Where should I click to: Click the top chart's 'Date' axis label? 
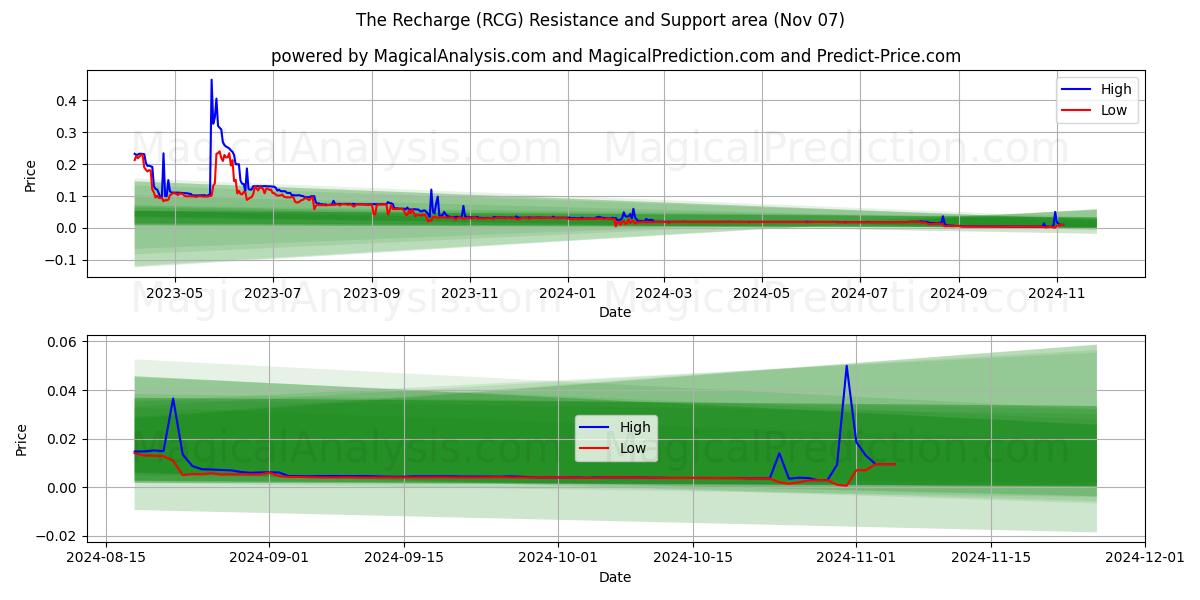pos(615,312)
